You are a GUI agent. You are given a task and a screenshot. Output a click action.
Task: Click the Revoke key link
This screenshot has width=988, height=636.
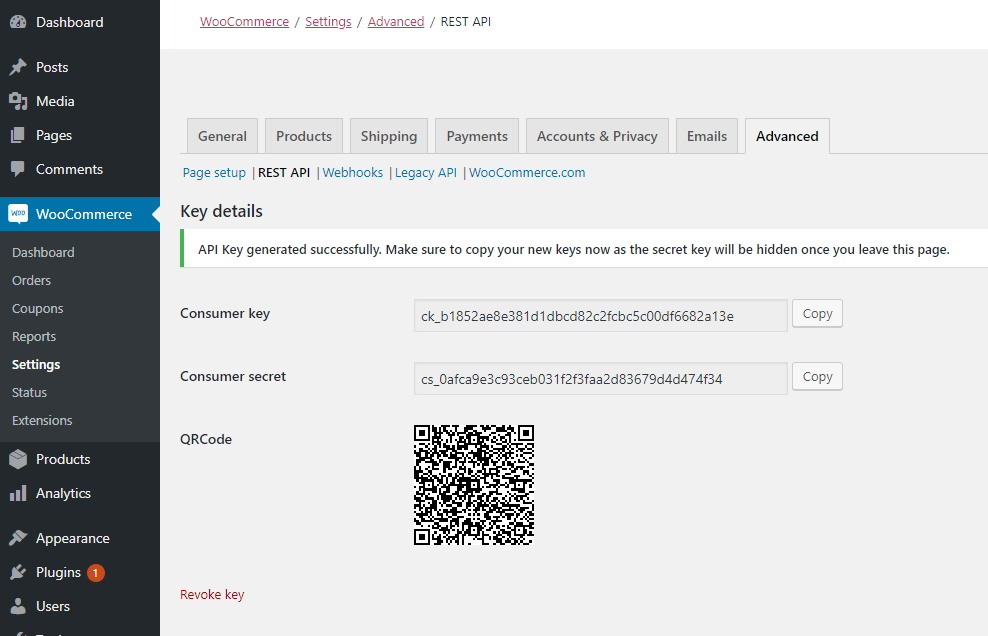[212, 594]
